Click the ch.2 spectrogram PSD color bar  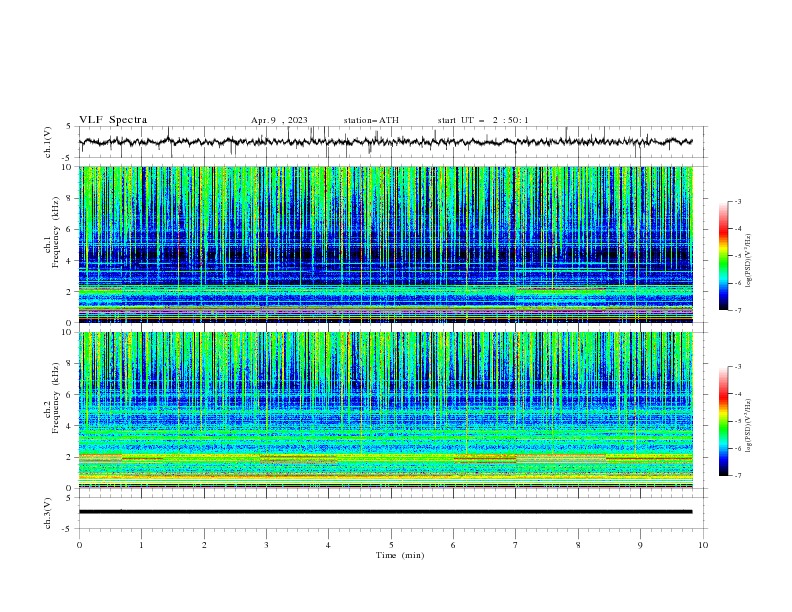click(724, 421)
